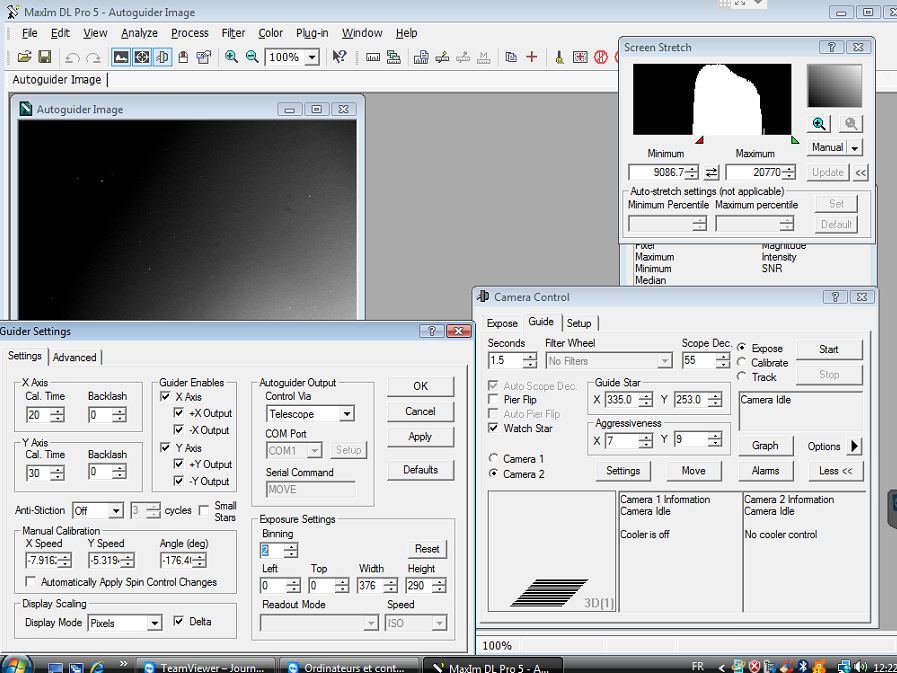Uncheck the -Y Output checkbox
The height and width of the screenshot is (673, 897).
[178, 481]
